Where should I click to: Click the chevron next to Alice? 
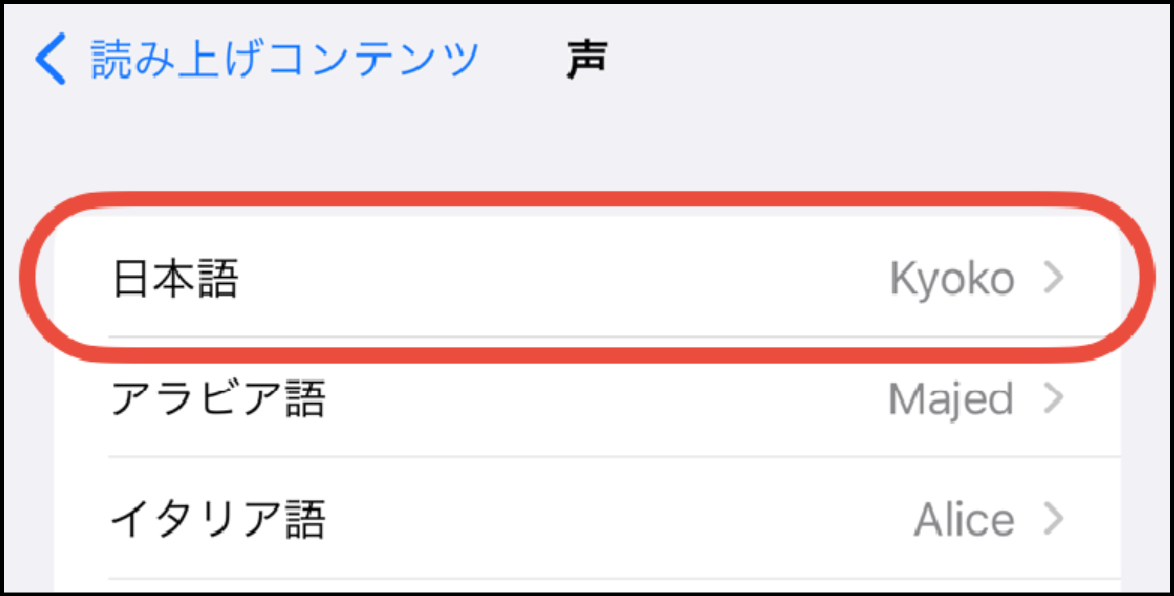click(x=1051, y=519)
